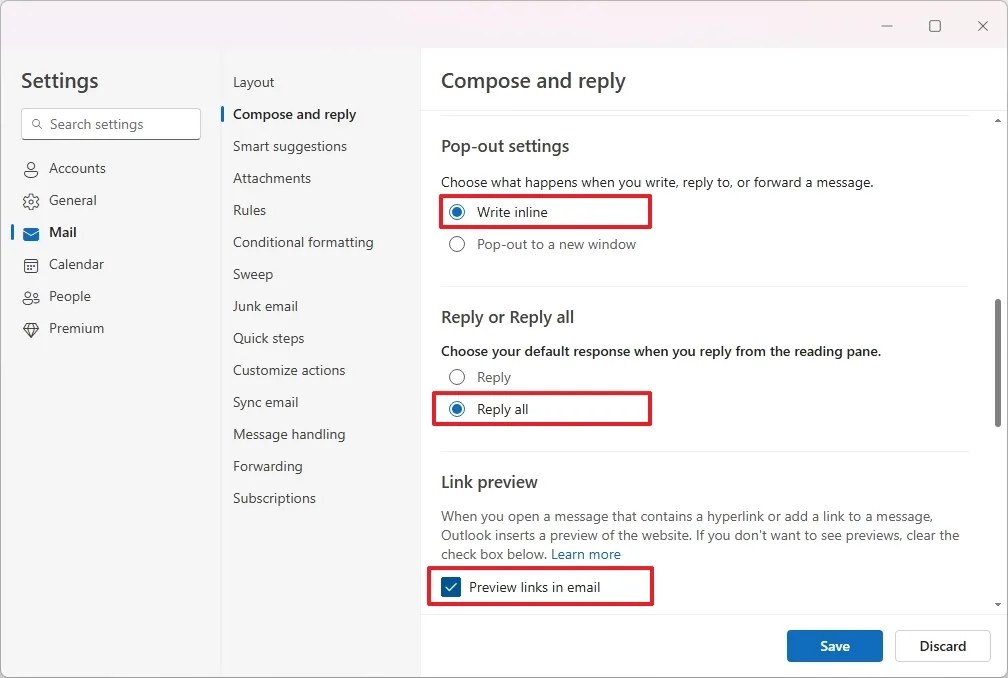This screenshot has width=1008, height=678.
Task: Click the Mail envelope icon in sidebar
Action: [x=31, y=232]
